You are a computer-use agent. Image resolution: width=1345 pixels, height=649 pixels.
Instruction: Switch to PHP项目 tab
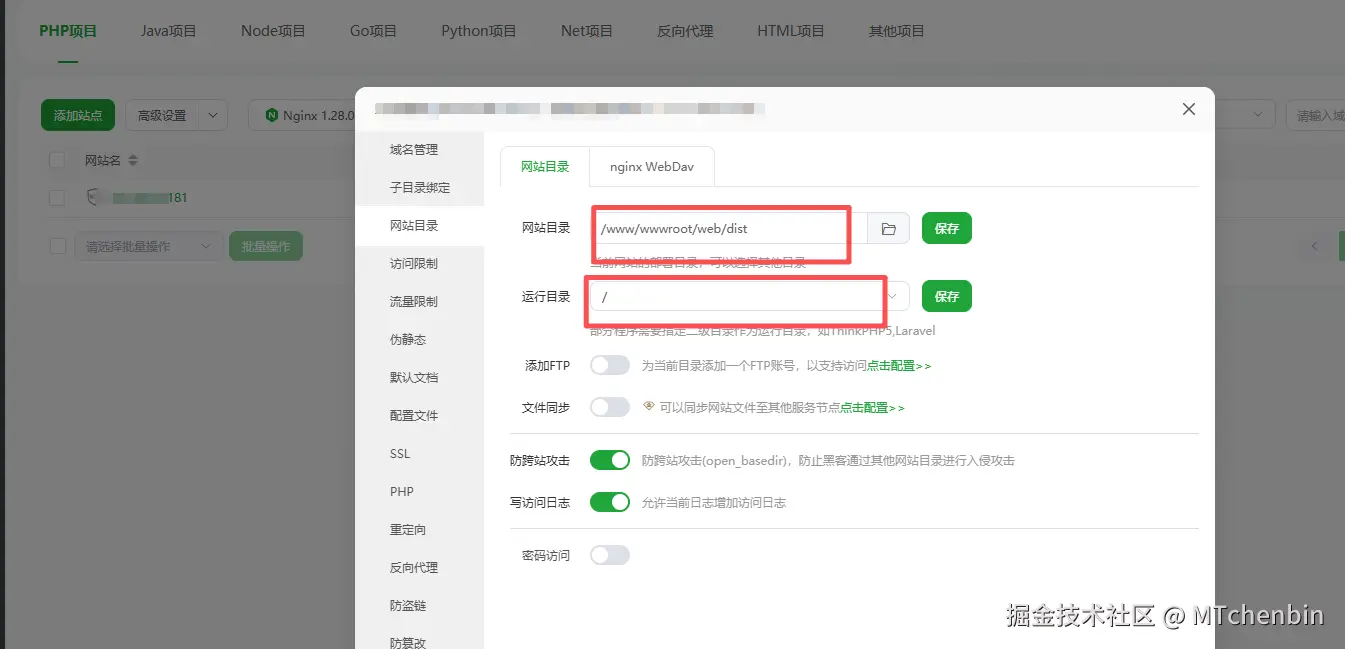(x=68, y=31)
